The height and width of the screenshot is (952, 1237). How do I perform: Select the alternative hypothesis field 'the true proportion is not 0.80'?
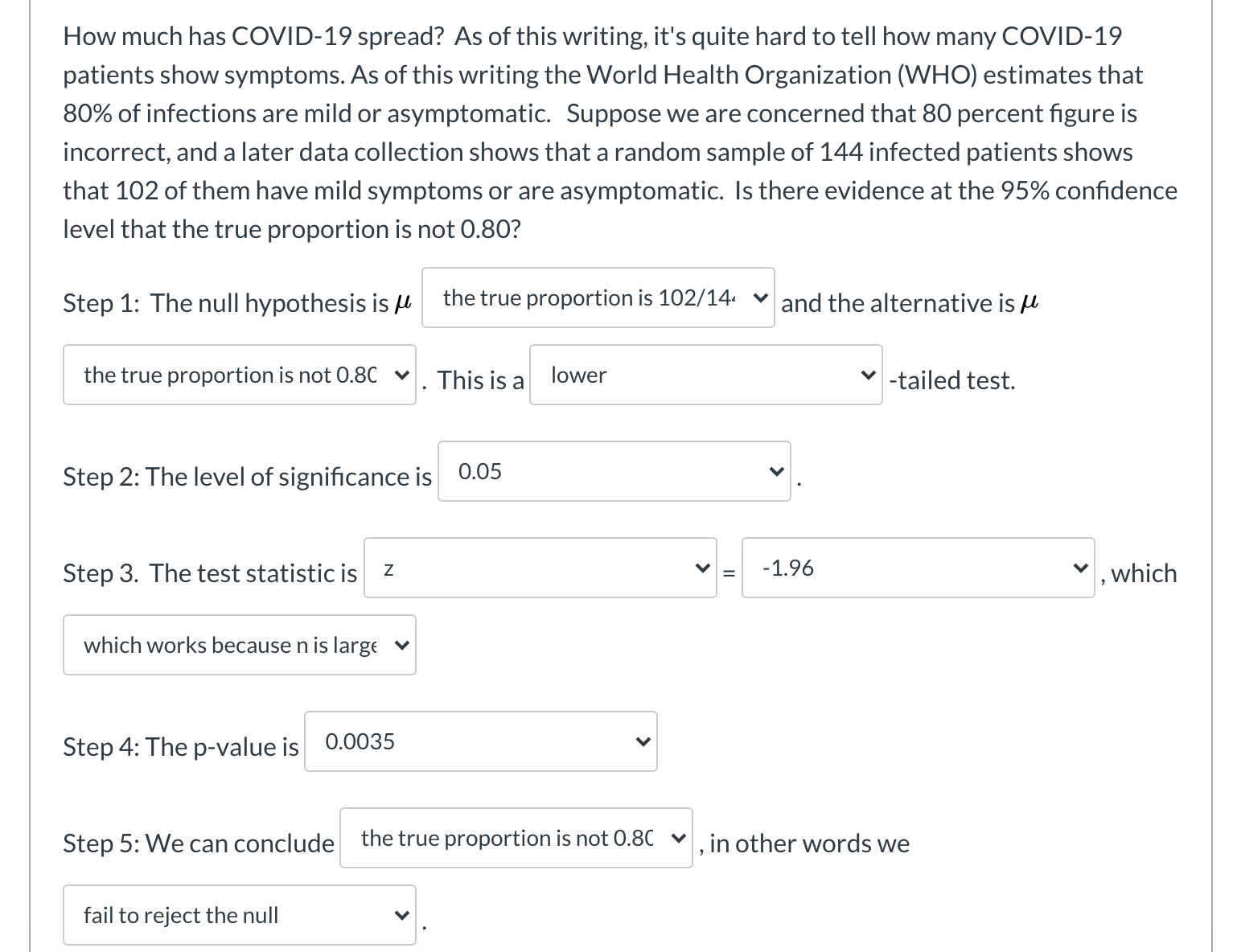[x=239, y=375]
